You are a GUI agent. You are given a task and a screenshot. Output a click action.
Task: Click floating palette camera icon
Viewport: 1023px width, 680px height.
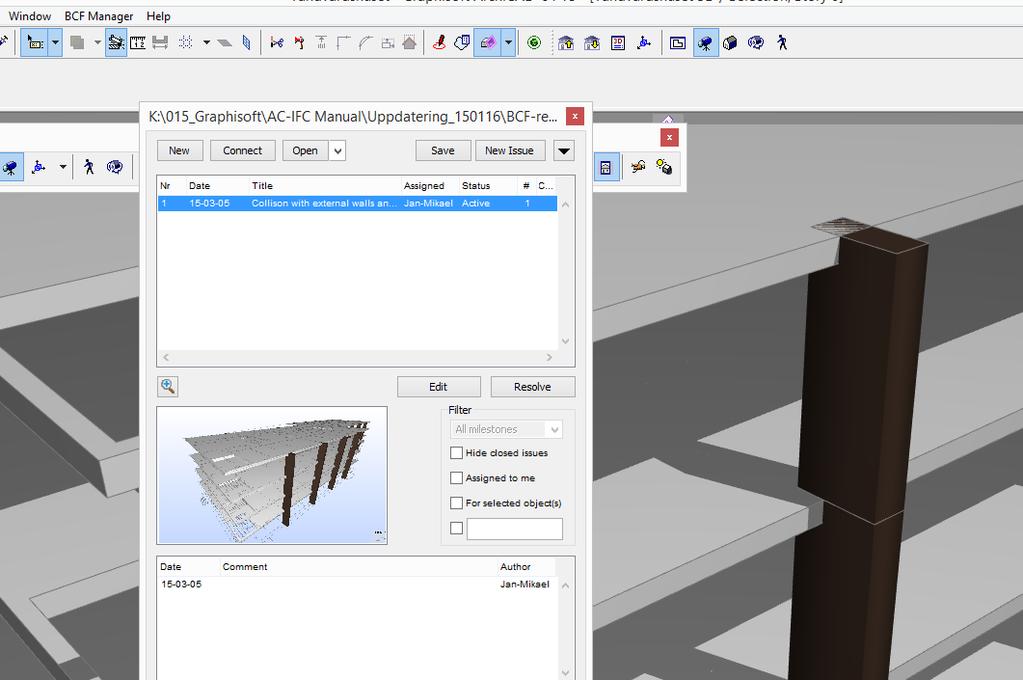point(9,167)
